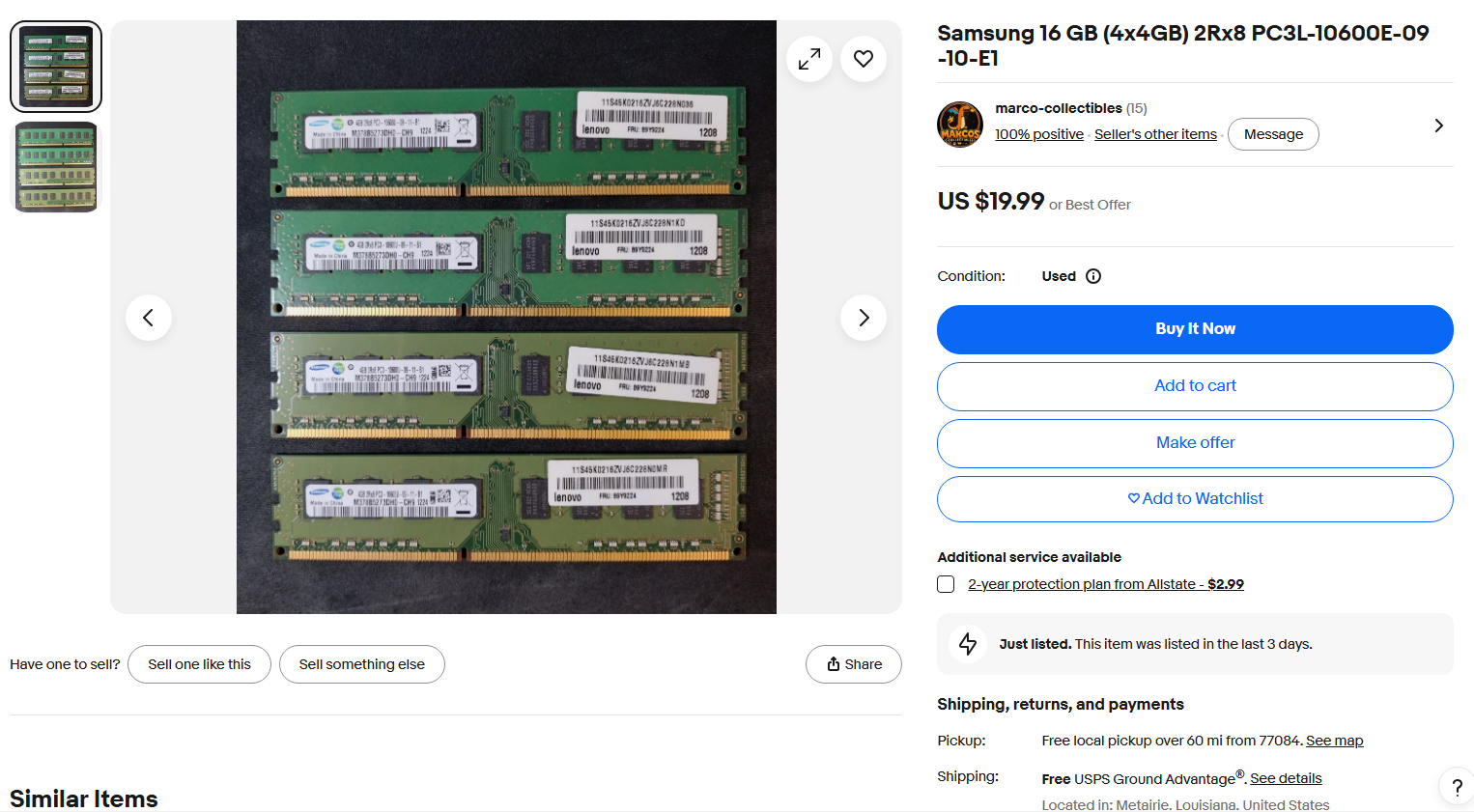Viewport: 1474px width, 812px height.
Task: Tick the 2-year Allstate protection plan checkbox
Action: (946, 584)
